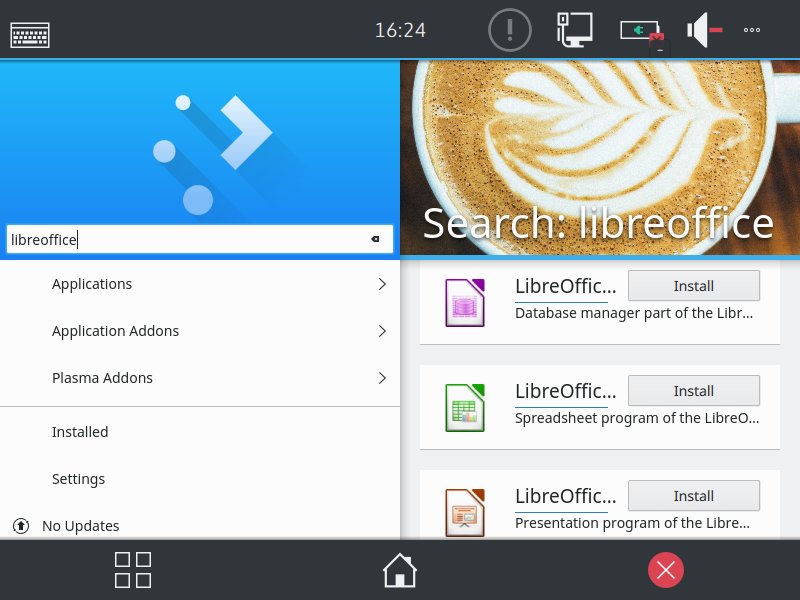Open the virtual keyboard icon
The width and height of the screenshot is (800, 600).
(x=30, y=35)
